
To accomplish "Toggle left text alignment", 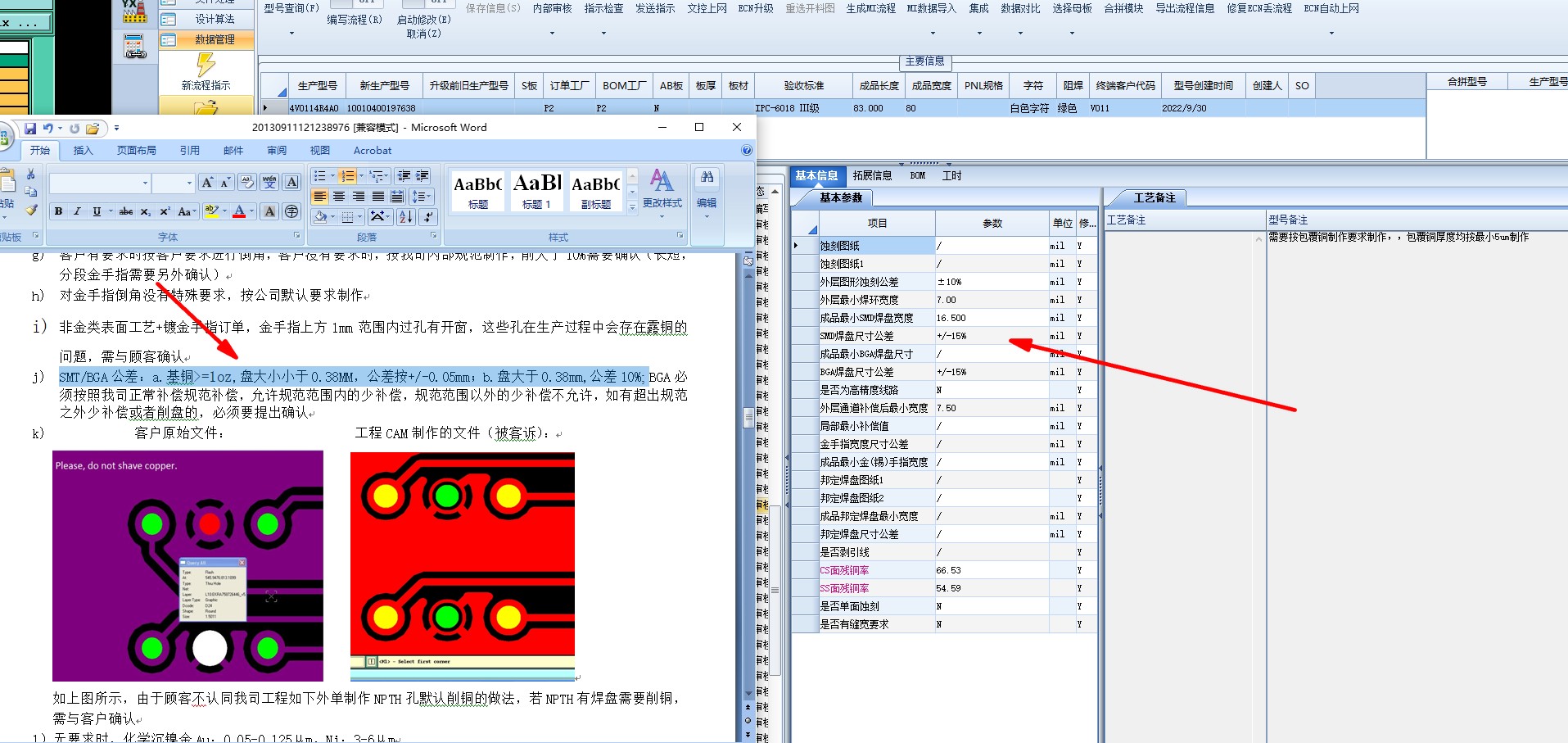I will click(319, 197).
